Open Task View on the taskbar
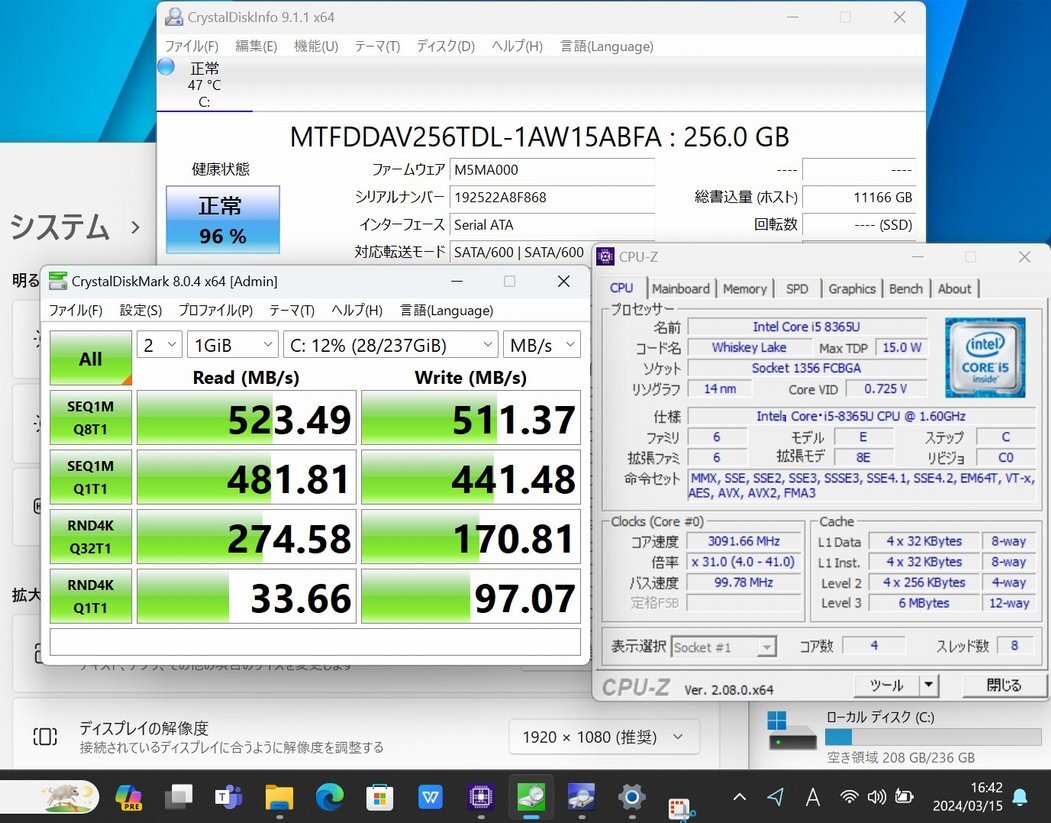The image size is (1051, 823). click(x=179, y=797)
